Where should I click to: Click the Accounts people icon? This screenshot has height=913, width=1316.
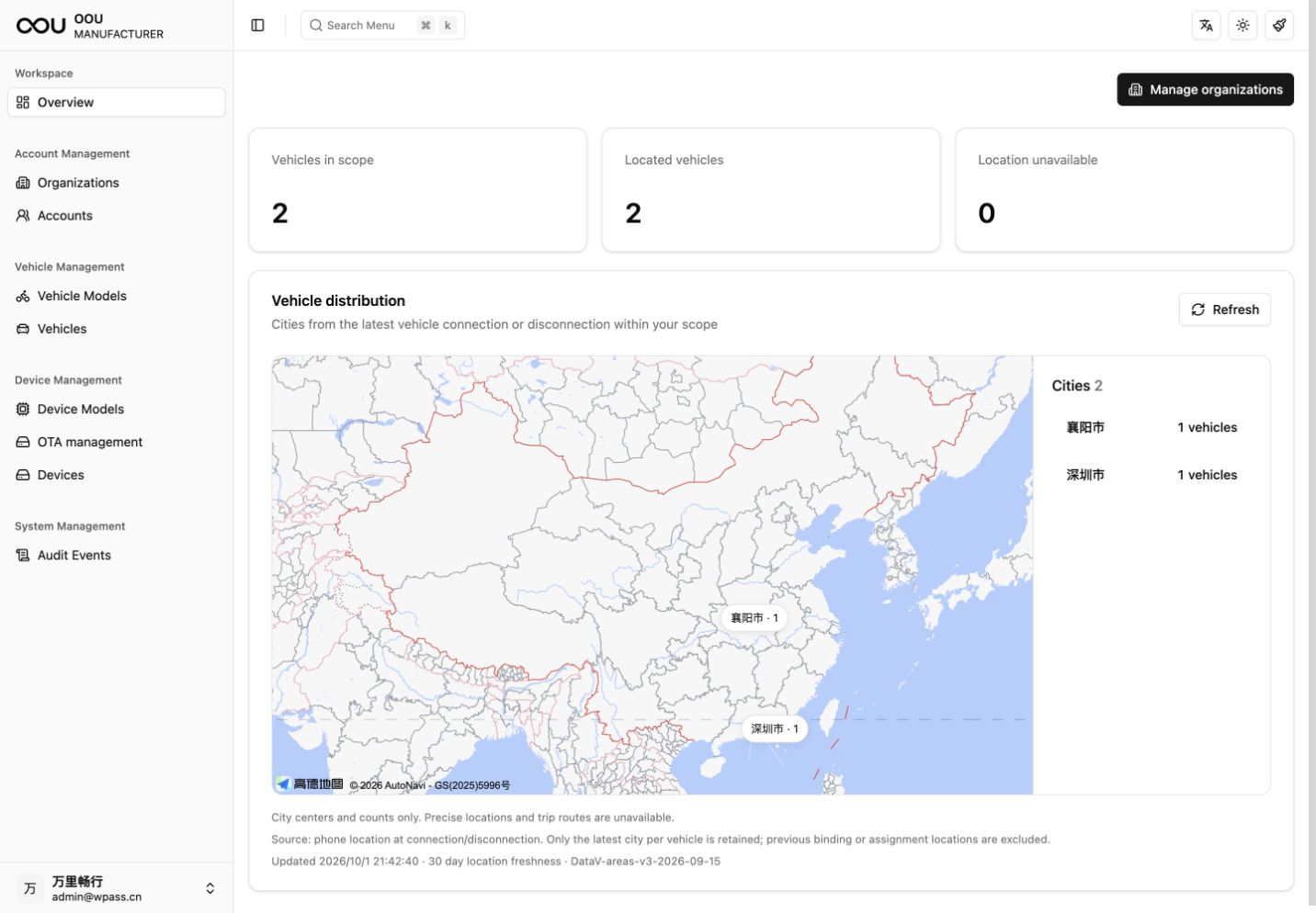coord(23,216)
